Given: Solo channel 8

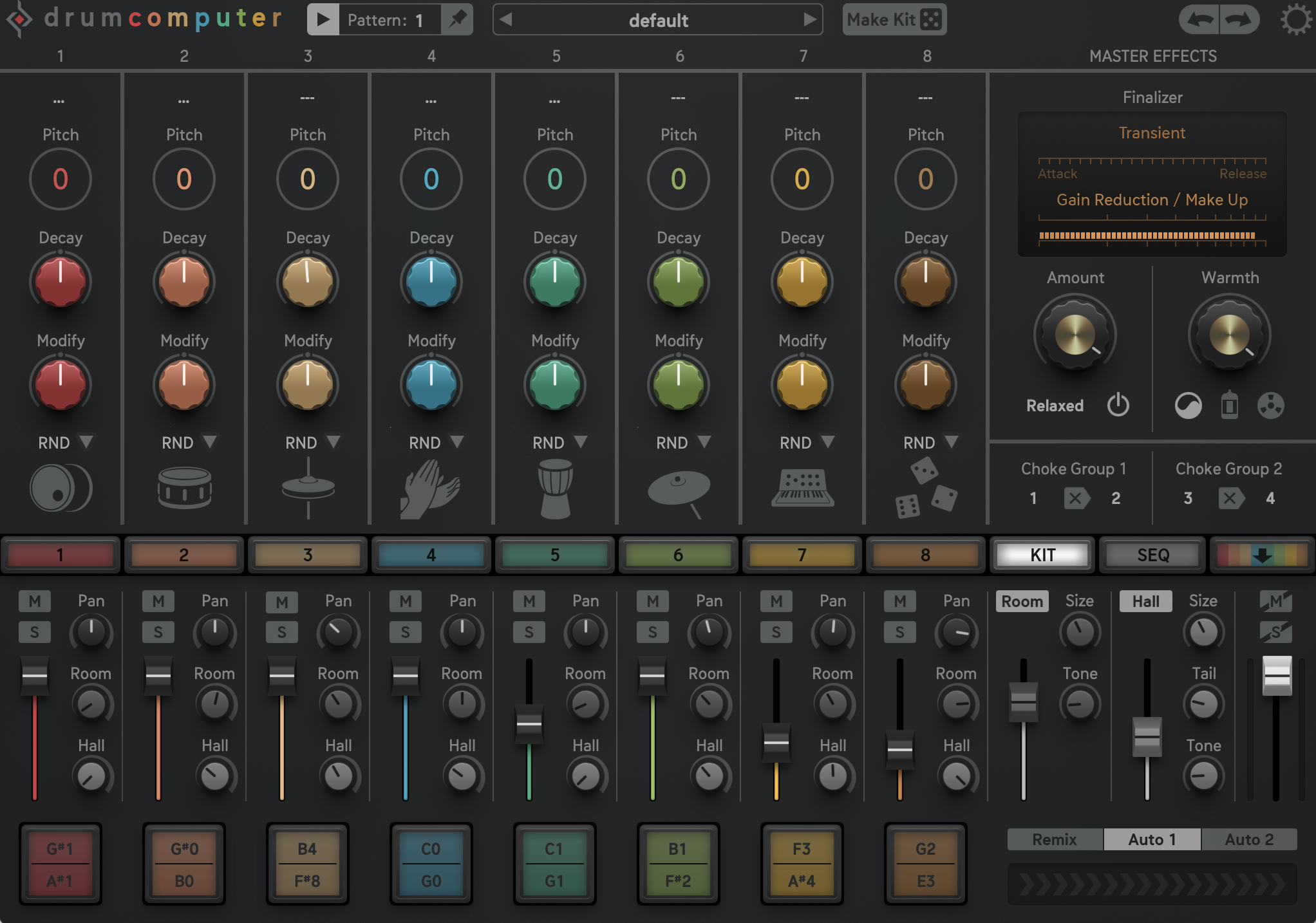Looking at the screenshot, I should pyautogui.click(x=900, y=632).
